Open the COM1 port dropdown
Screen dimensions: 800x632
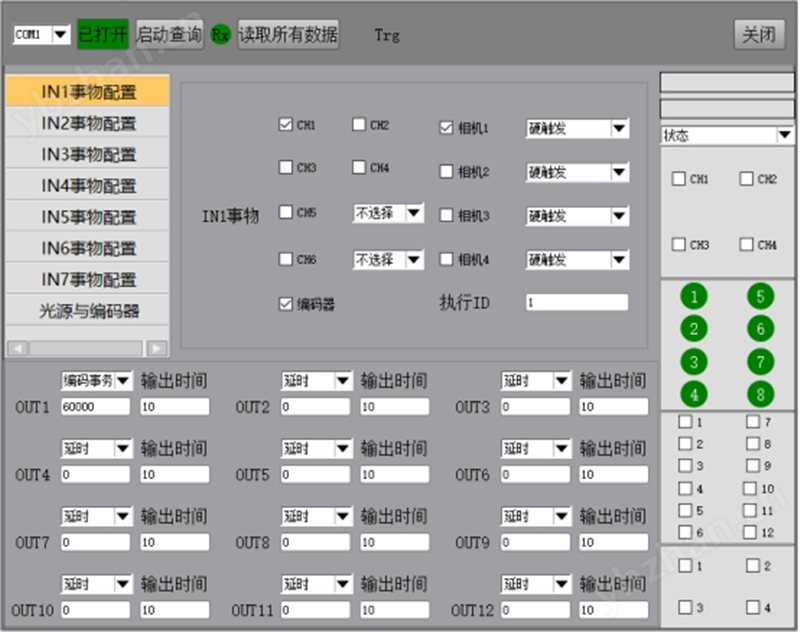point(61,35)
